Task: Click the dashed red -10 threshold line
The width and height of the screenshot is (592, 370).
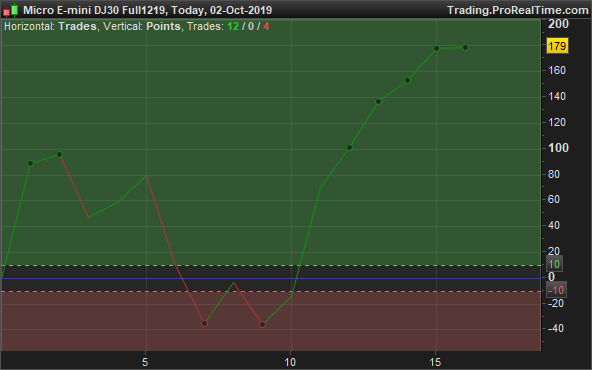Action: coord(271,291)
